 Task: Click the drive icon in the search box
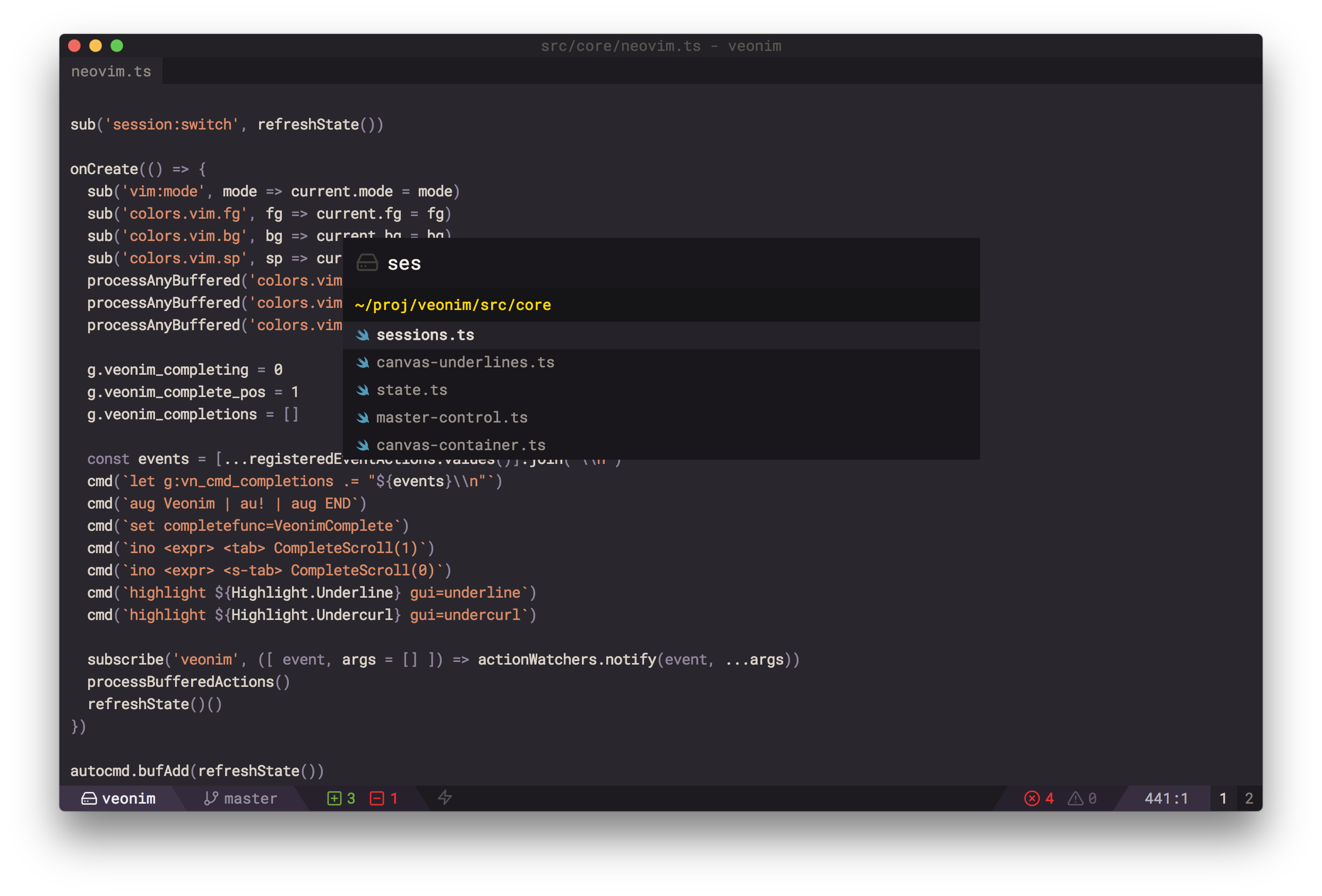tap(367, 263)
